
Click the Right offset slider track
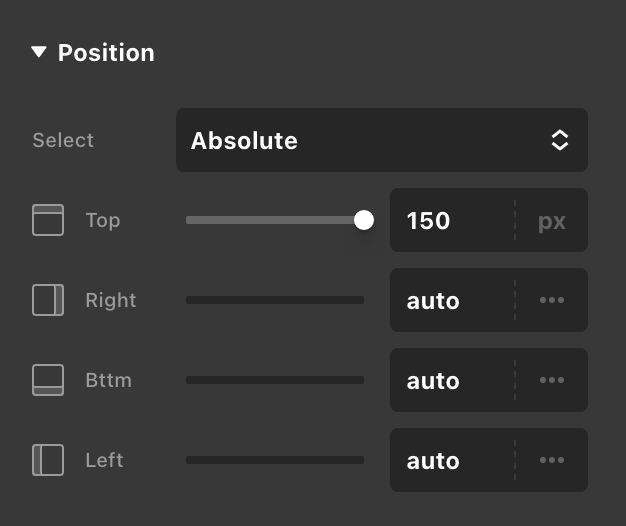click(275, 300)
